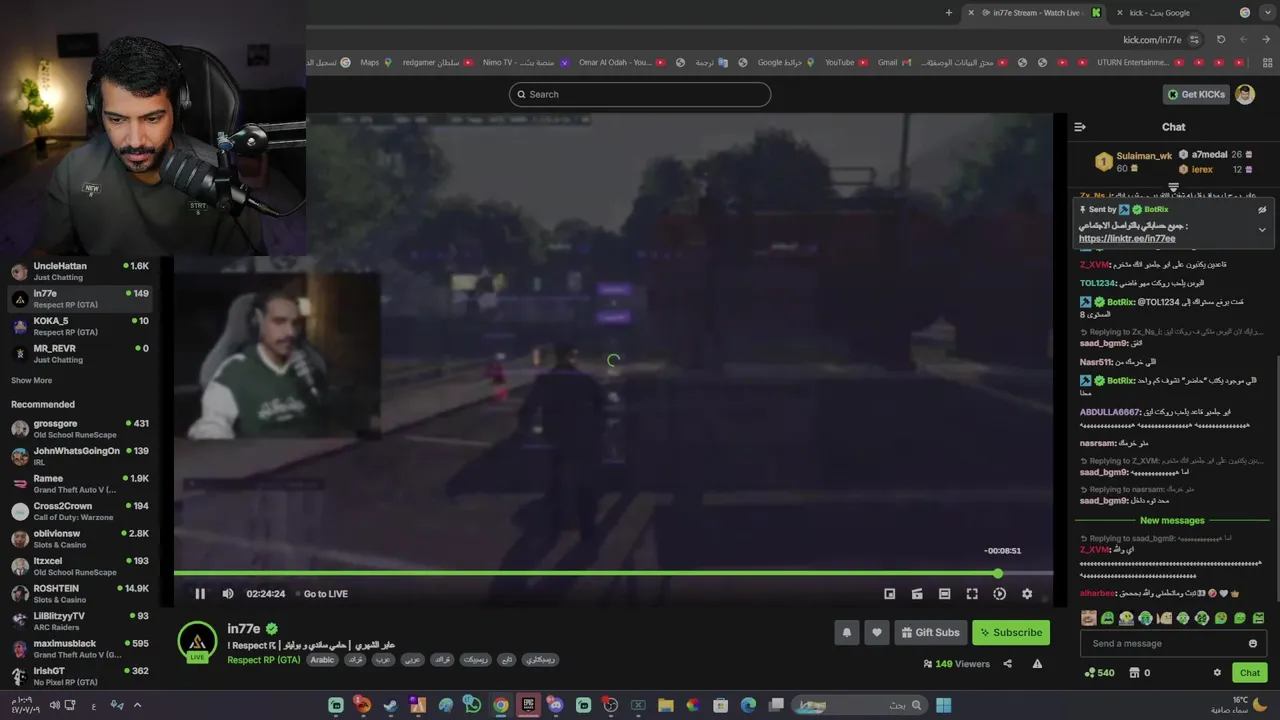Open the channel shop icon showing 0

(1140, 673)
